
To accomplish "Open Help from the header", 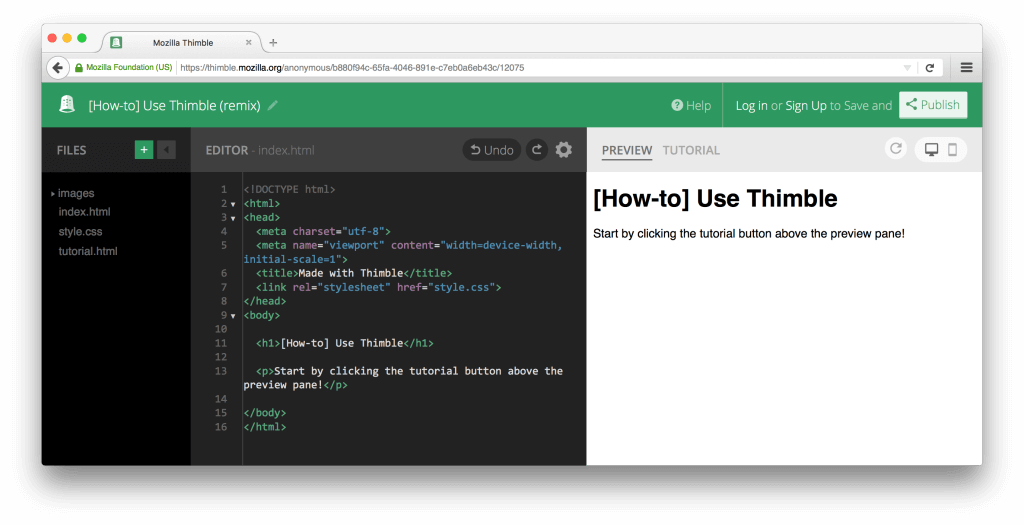I will tap(691, 105).
